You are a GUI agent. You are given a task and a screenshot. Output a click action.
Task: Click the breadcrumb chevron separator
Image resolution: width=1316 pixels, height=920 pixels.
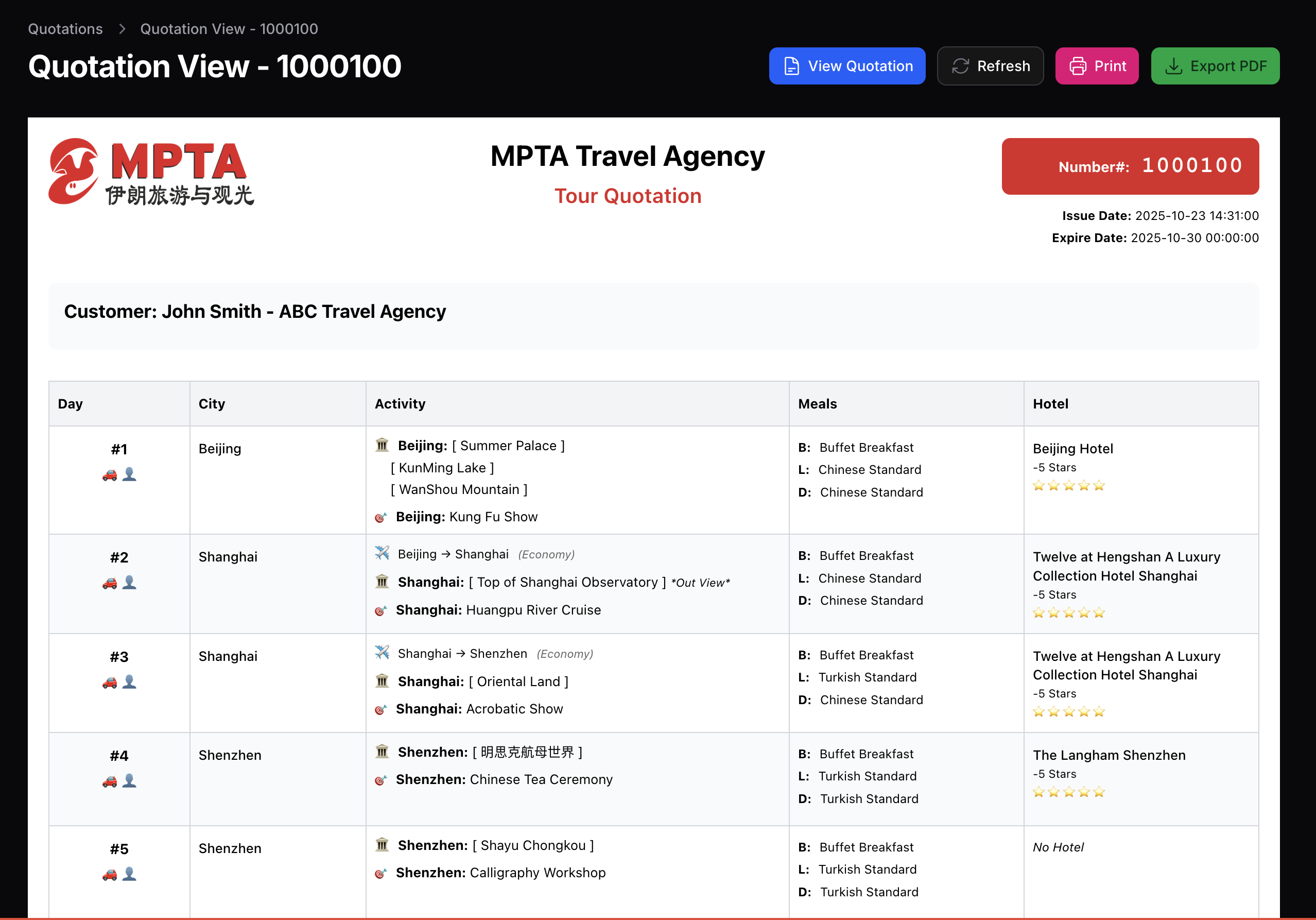(122, 29)
